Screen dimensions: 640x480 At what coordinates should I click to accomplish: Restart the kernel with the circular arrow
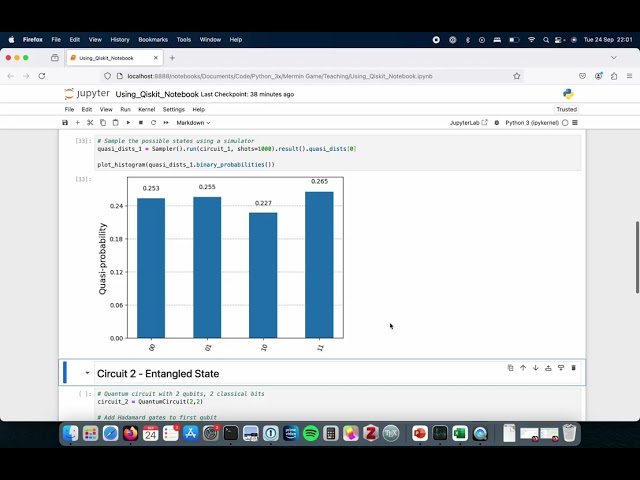(x=153, y=122)
